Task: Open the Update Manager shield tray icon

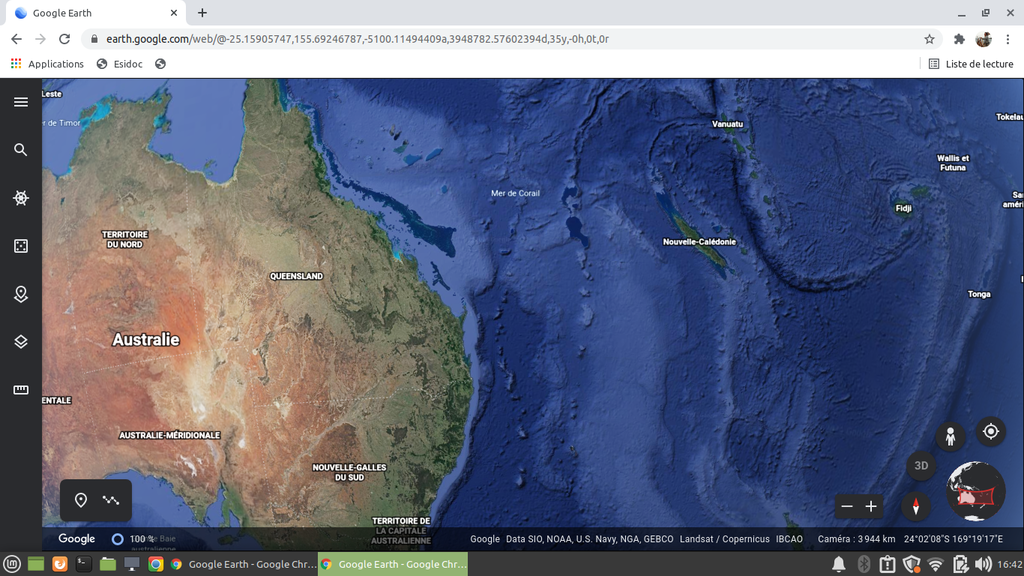Action: 912,564
